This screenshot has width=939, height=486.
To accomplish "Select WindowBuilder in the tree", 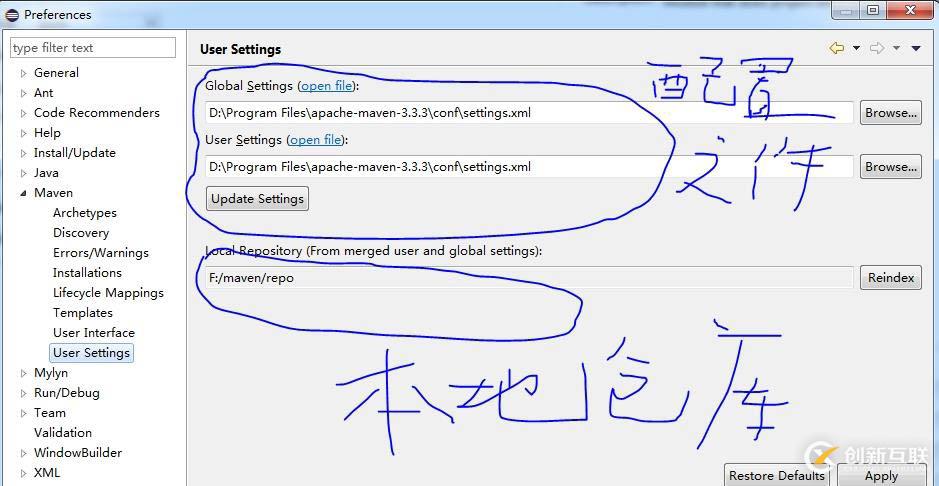I will click(77, 452).
